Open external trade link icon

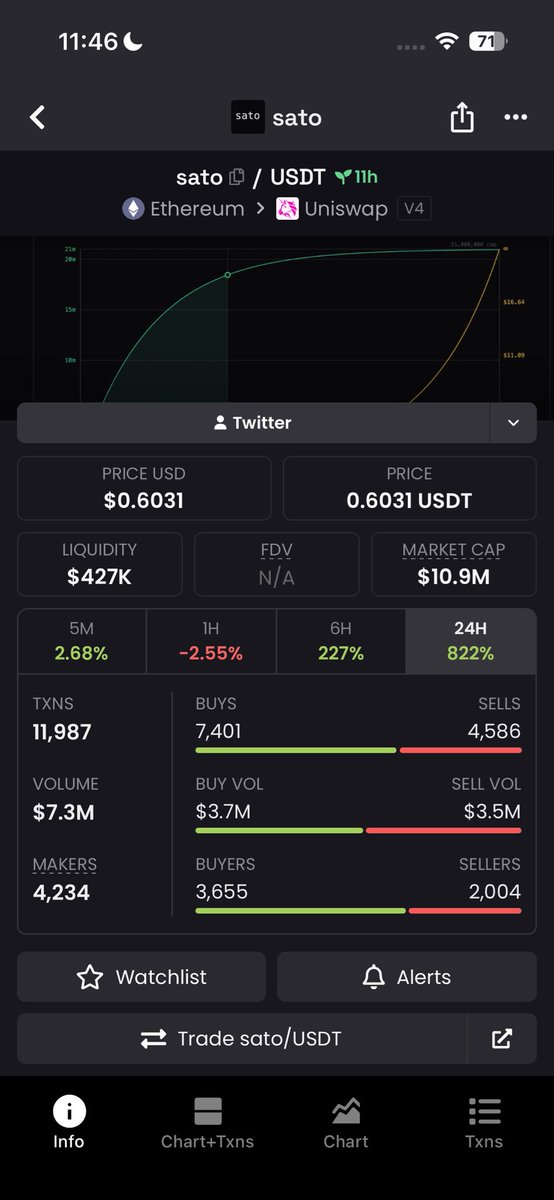[502, 1038]
